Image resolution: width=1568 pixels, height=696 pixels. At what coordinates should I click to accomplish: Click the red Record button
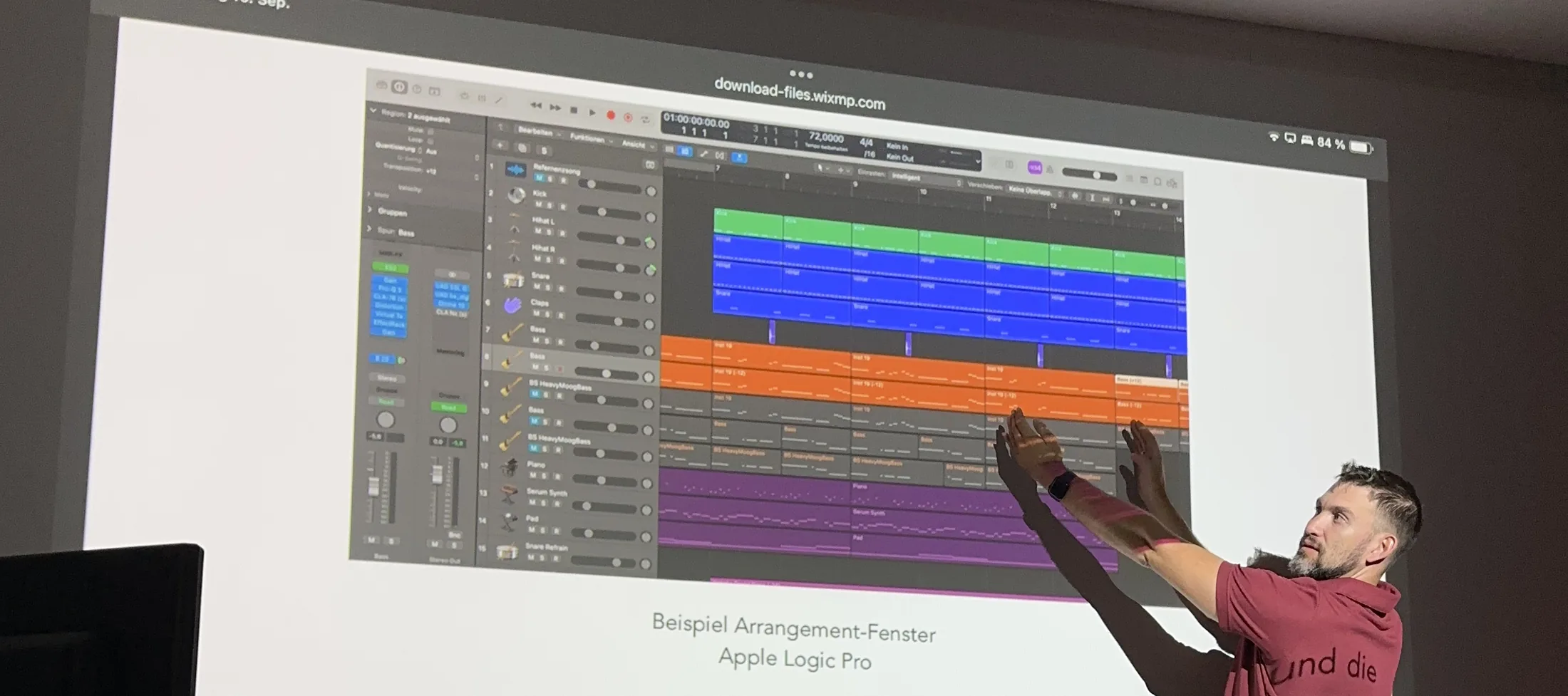point(611,115)
